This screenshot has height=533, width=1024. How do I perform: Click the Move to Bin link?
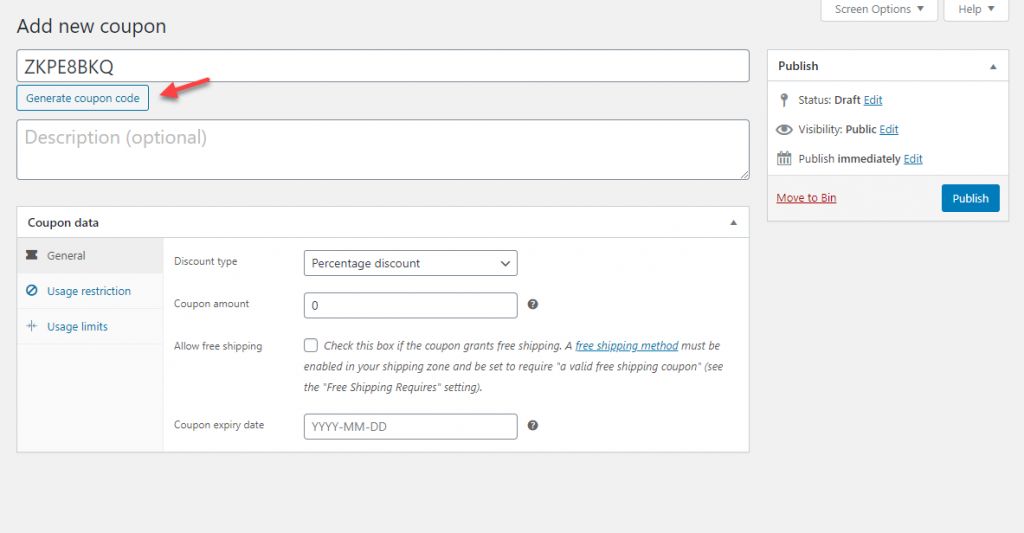[x=806, y=198]
